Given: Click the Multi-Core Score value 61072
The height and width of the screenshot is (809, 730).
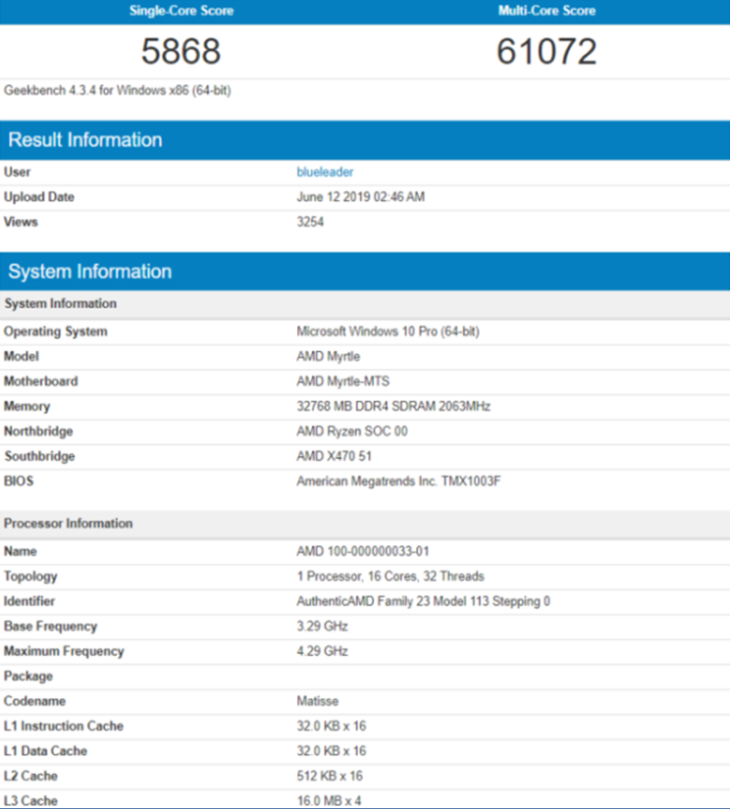Looking at the screenshot, I should pos(546,51).
